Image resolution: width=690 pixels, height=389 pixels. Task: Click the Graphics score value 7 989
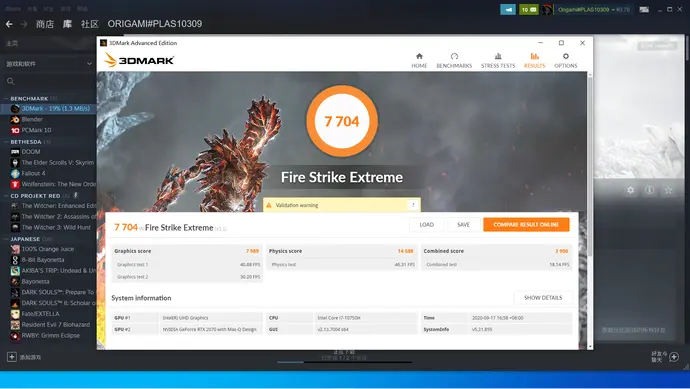tap(253, 251)
